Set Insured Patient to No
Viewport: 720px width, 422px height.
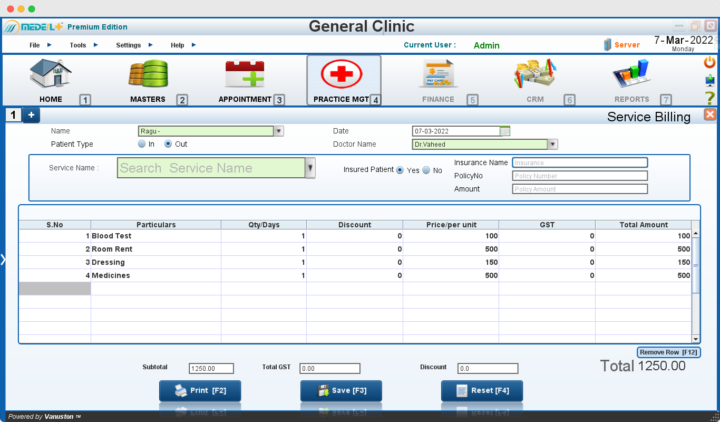coord(426,171)
